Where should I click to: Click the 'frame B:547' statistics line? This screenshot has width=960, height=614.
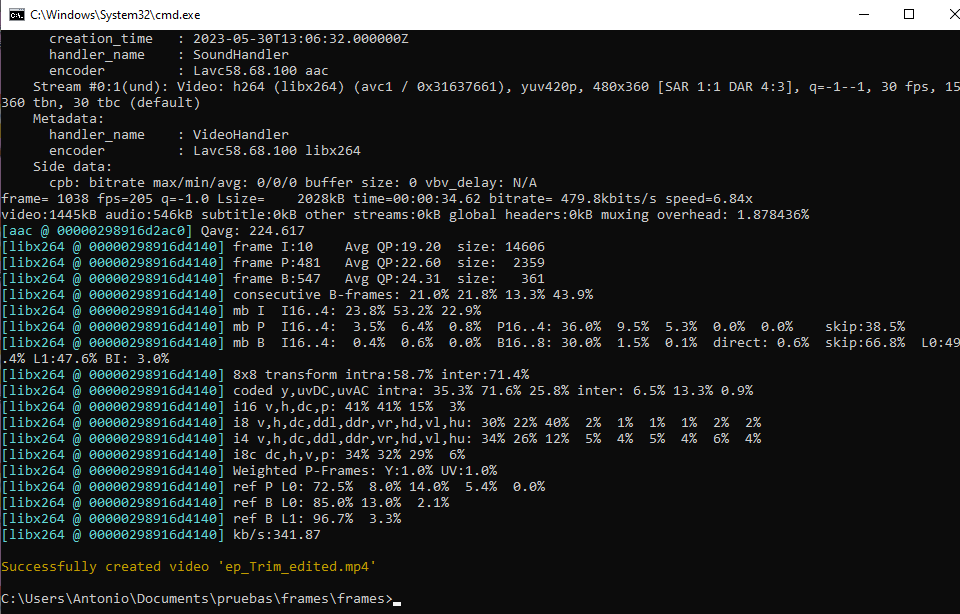tap(273, 279)
